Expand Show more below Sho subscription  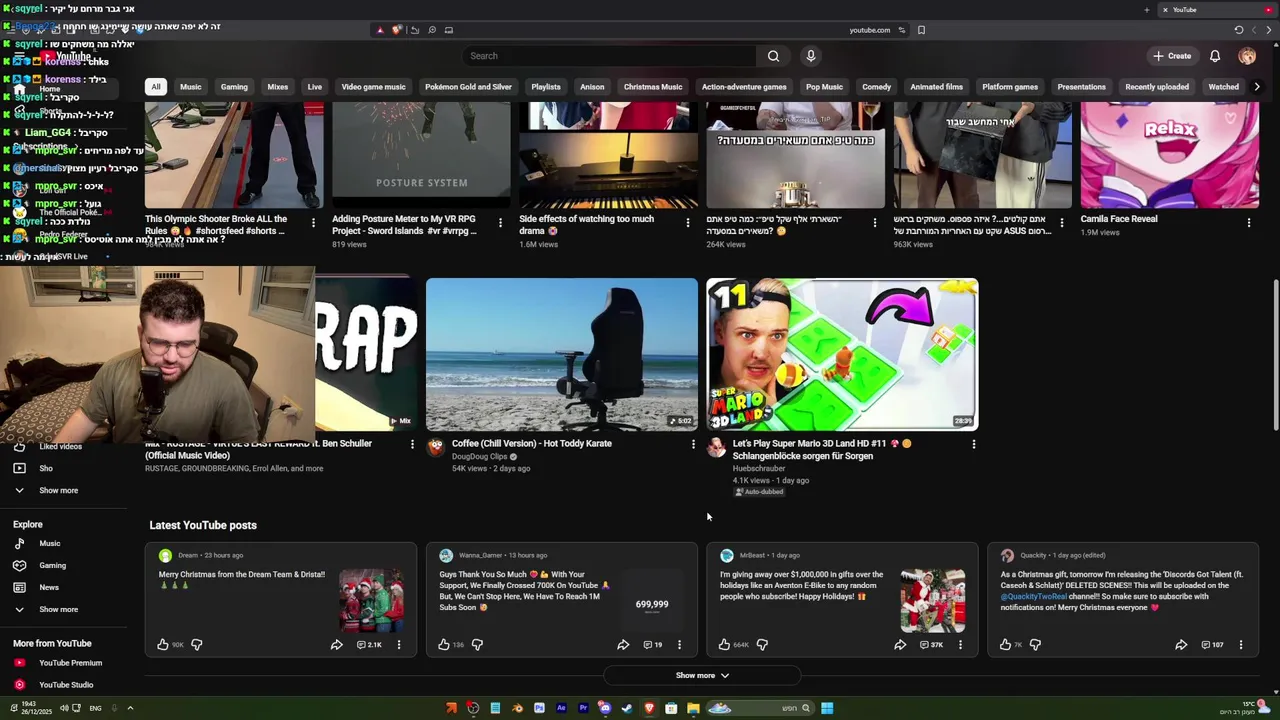click(58, 490)
